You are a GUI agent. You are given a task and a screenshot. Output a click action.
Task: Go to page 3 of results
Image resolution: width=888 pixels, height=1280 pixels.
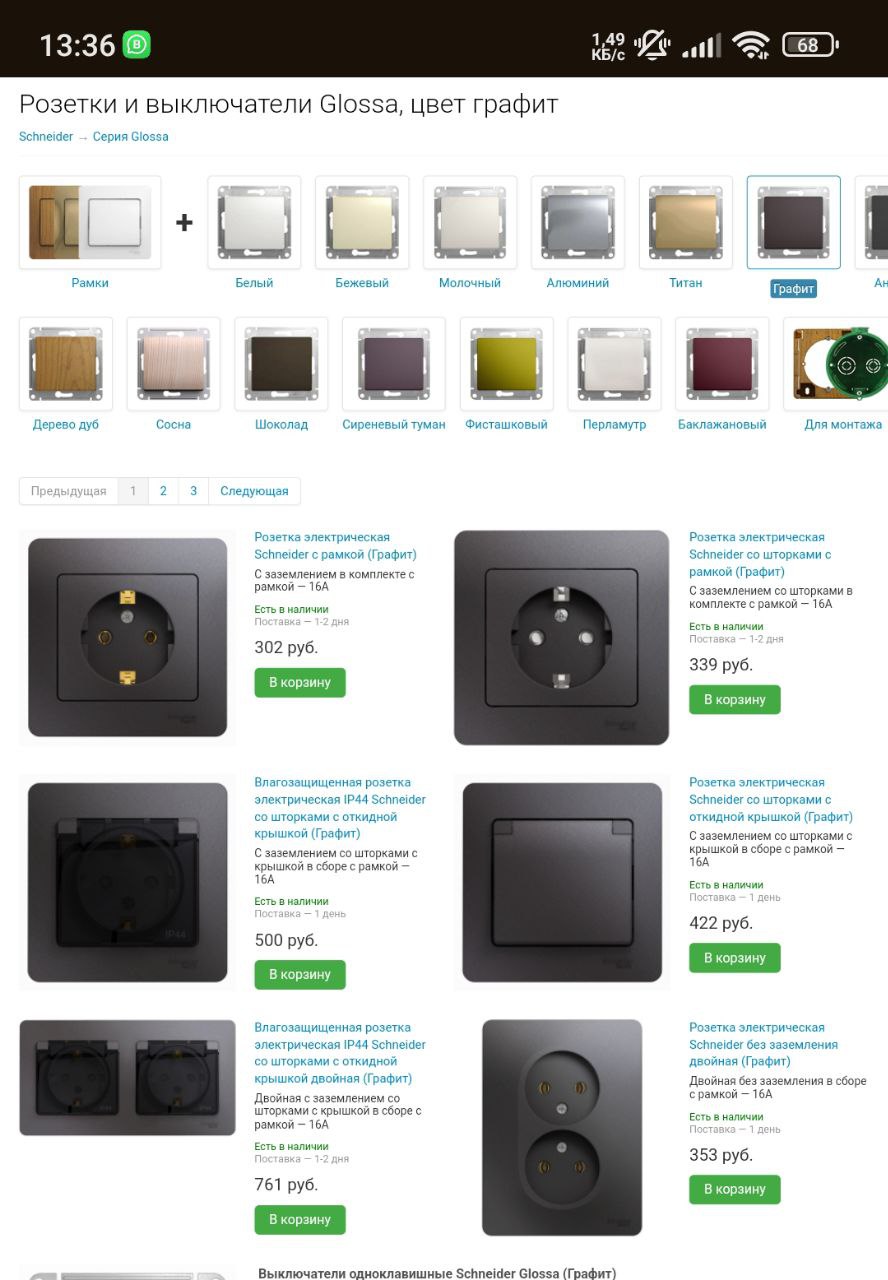pyautogui.click(x=193, y=491)
